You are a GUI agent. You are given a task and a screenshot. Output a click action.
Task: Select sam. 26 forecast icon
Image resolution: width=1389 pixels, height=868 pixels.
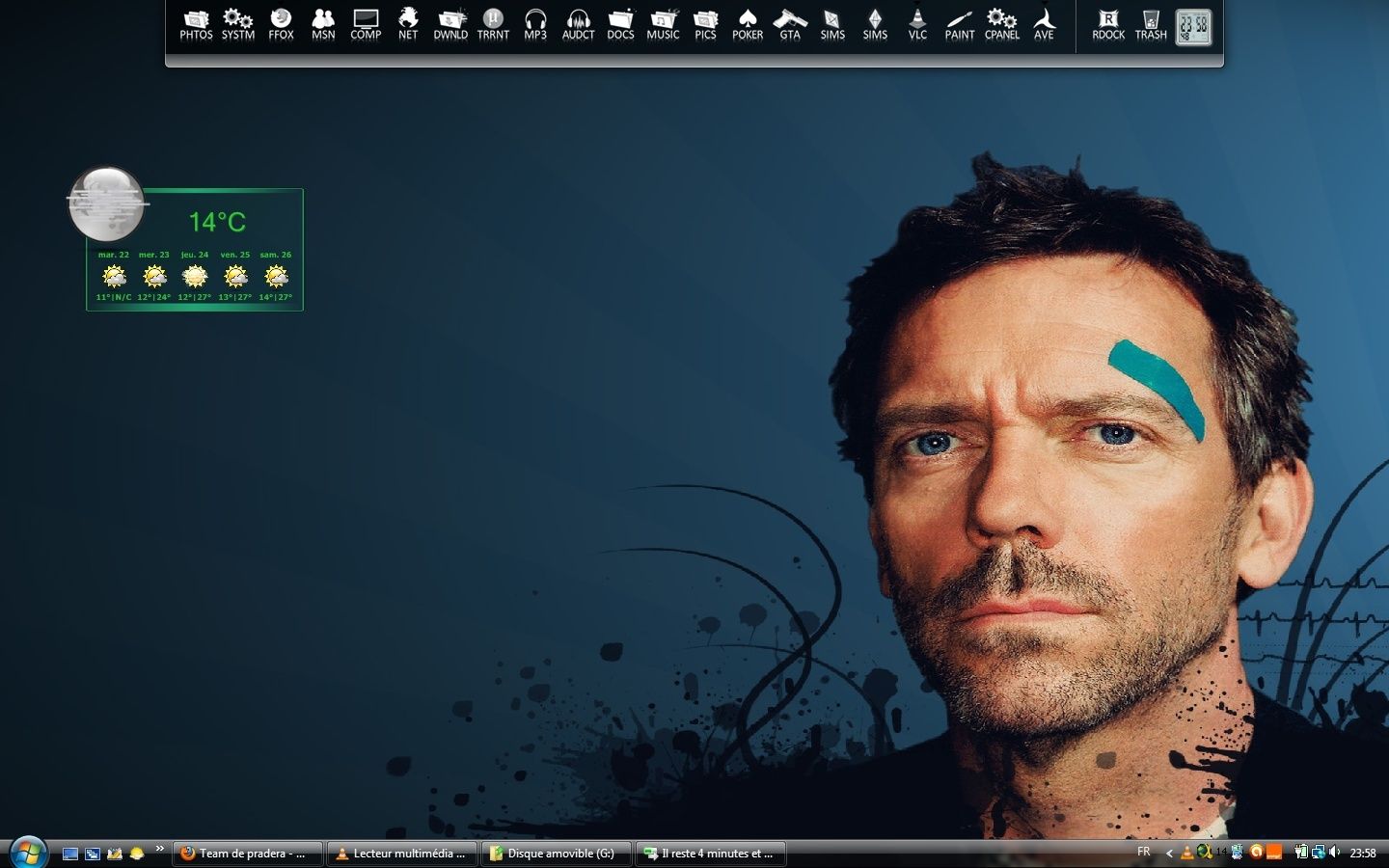tap(276, 277)
